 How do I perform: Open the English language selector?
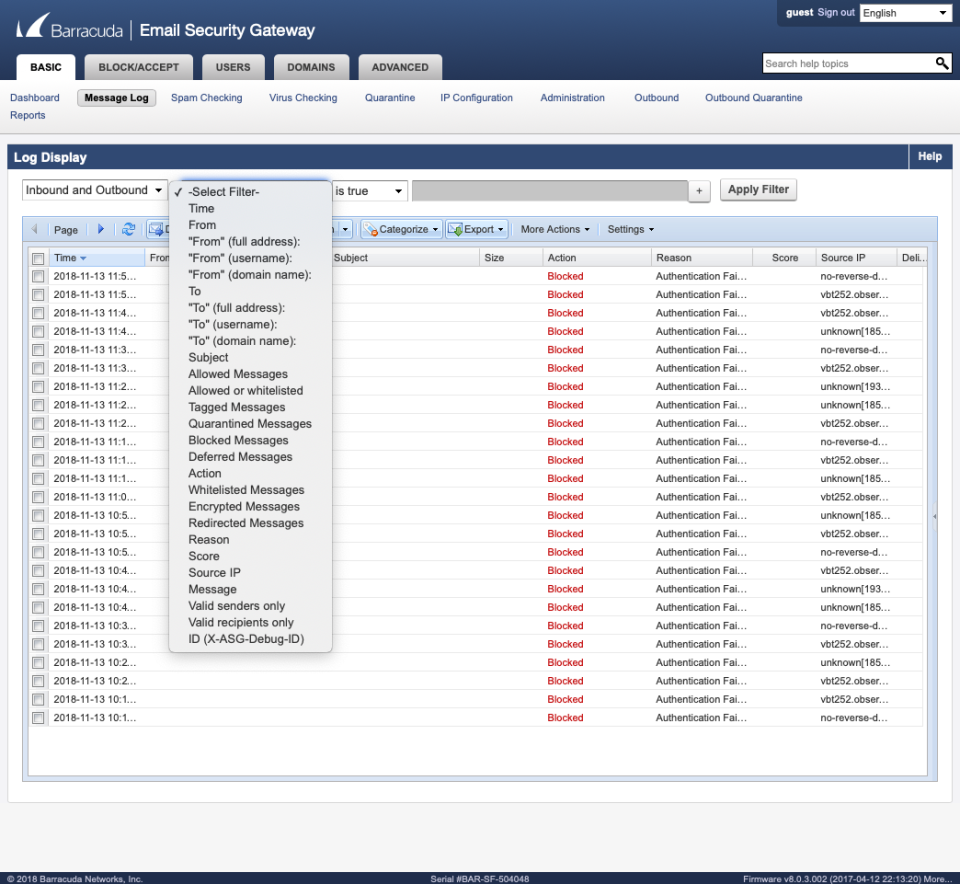pyautogui.click(x=905, y=13)
